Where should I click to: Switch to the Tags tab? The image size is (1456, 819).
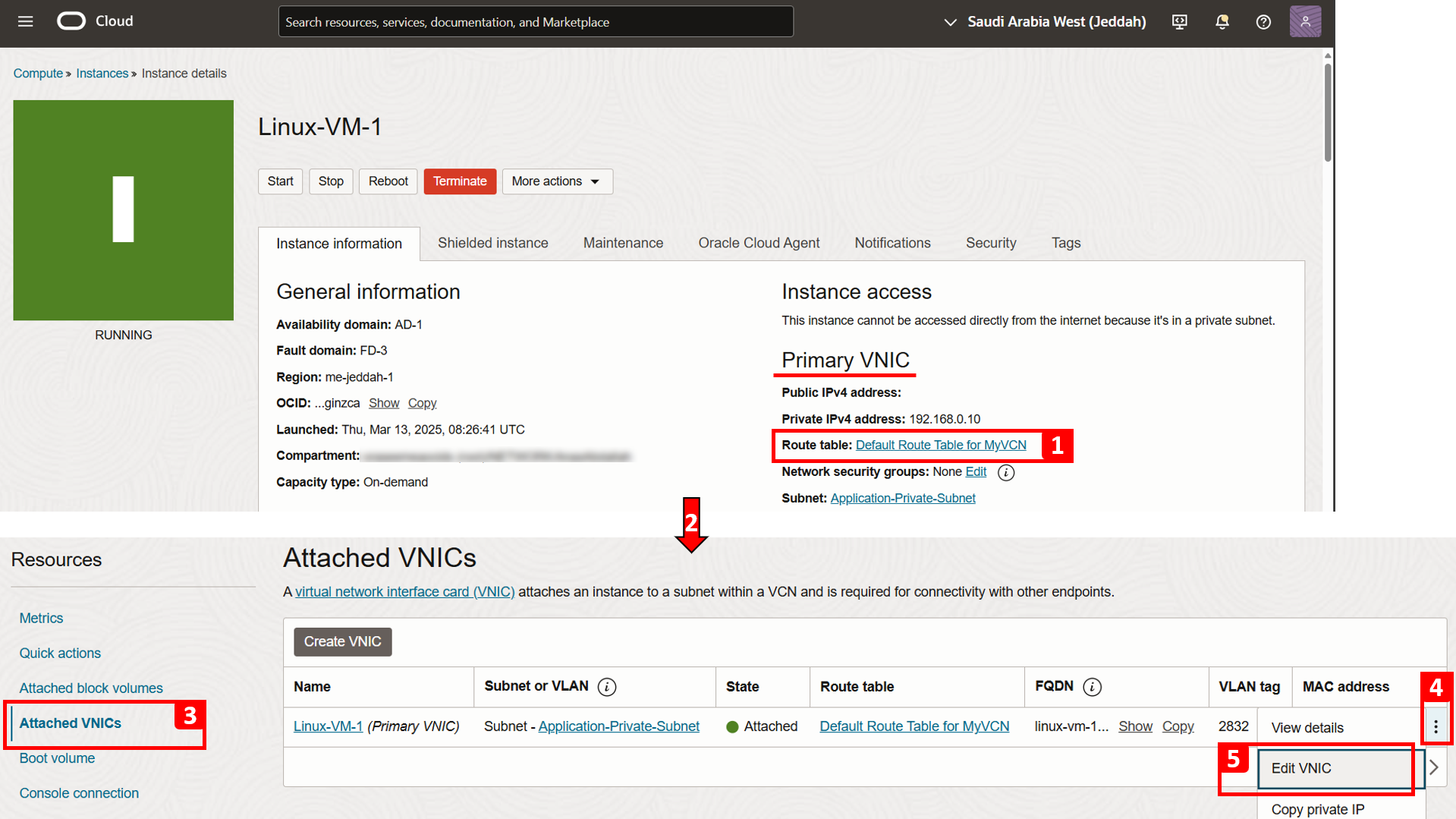pos(1065,243)
